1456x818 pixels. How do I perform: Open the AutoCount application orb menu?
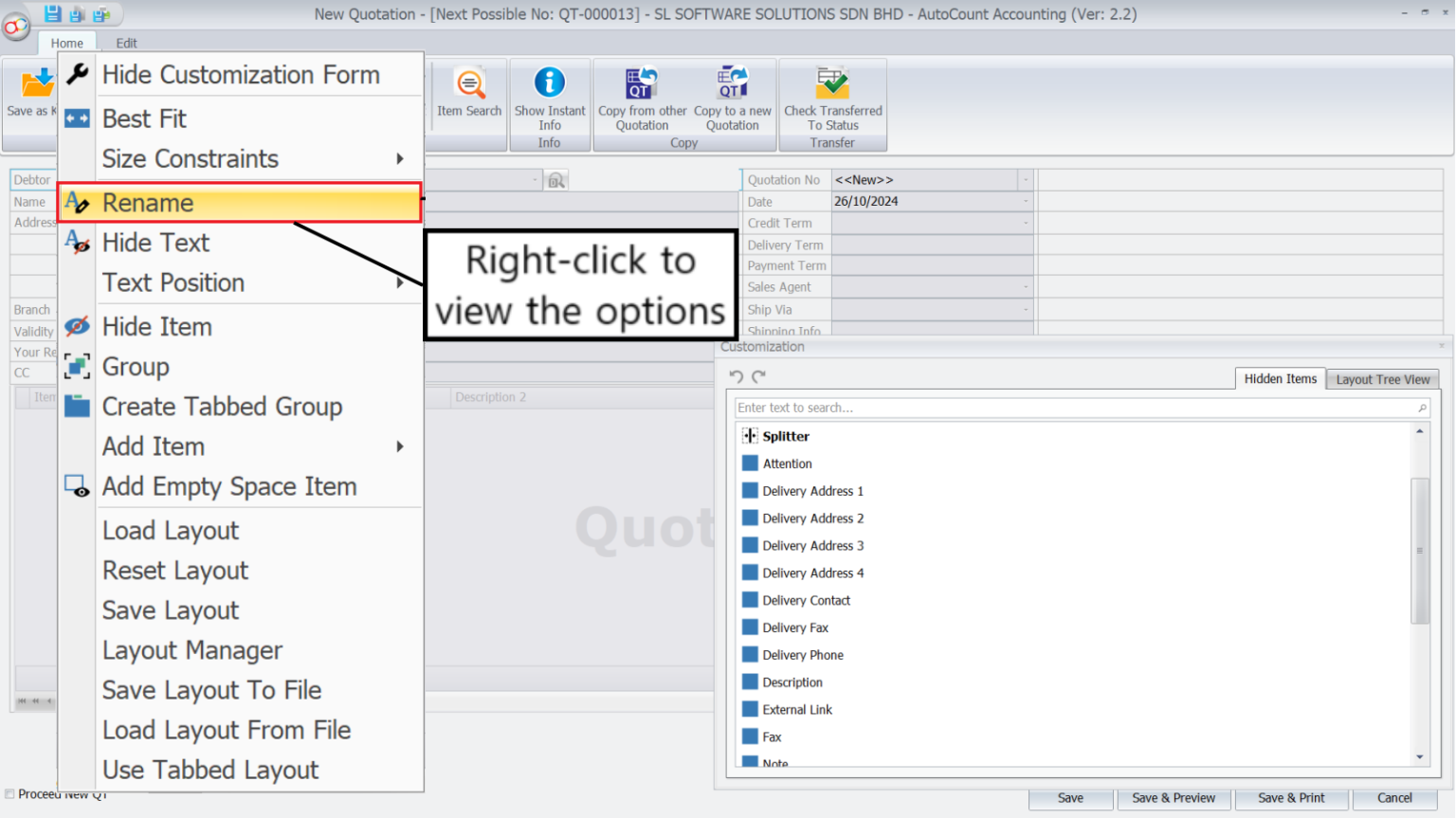16,27
